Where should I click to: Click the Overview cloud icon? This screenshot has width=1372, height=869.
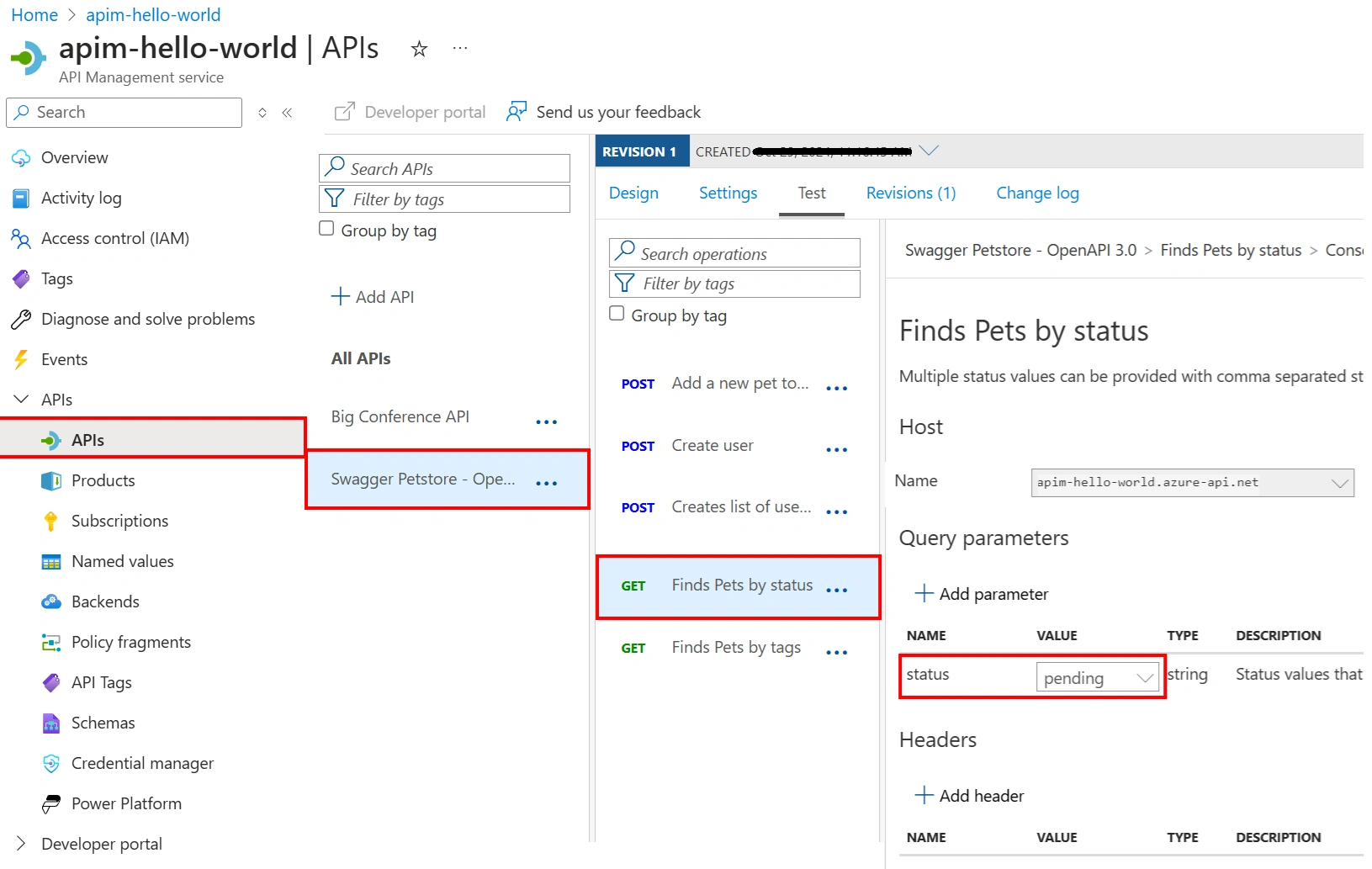click(21, 158)
